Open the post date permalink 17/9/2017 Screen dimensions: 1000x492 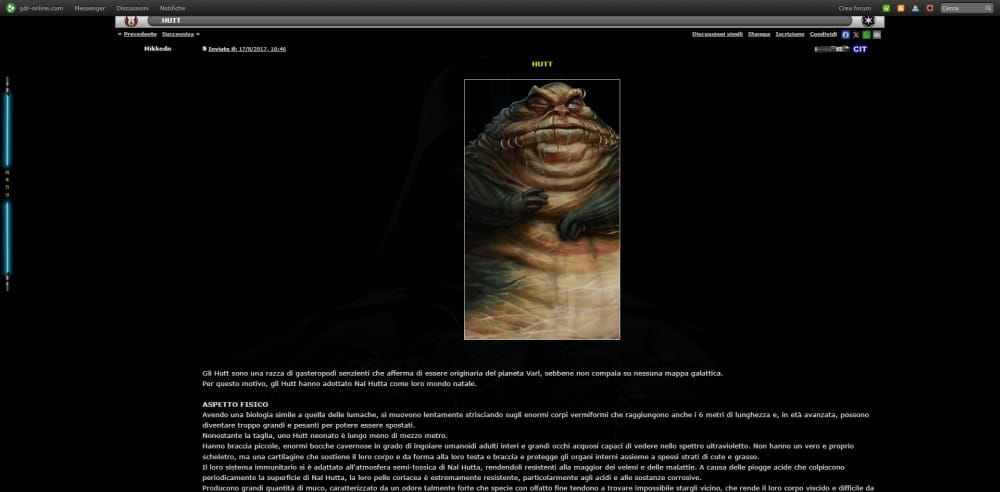247,49
